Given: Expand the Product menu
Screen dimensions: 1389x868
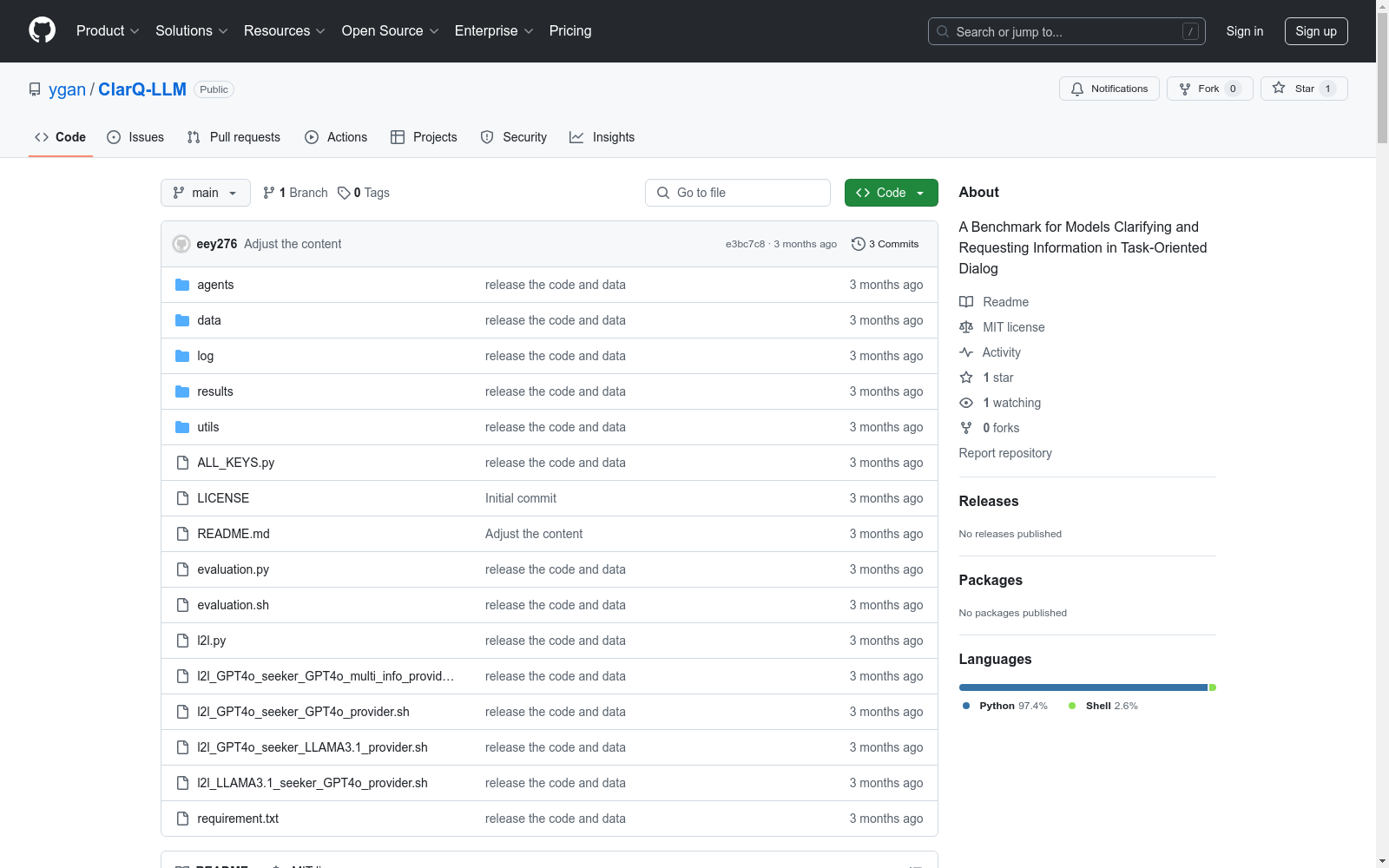Looking at the screenshot, I should click(x=108, y=30).
